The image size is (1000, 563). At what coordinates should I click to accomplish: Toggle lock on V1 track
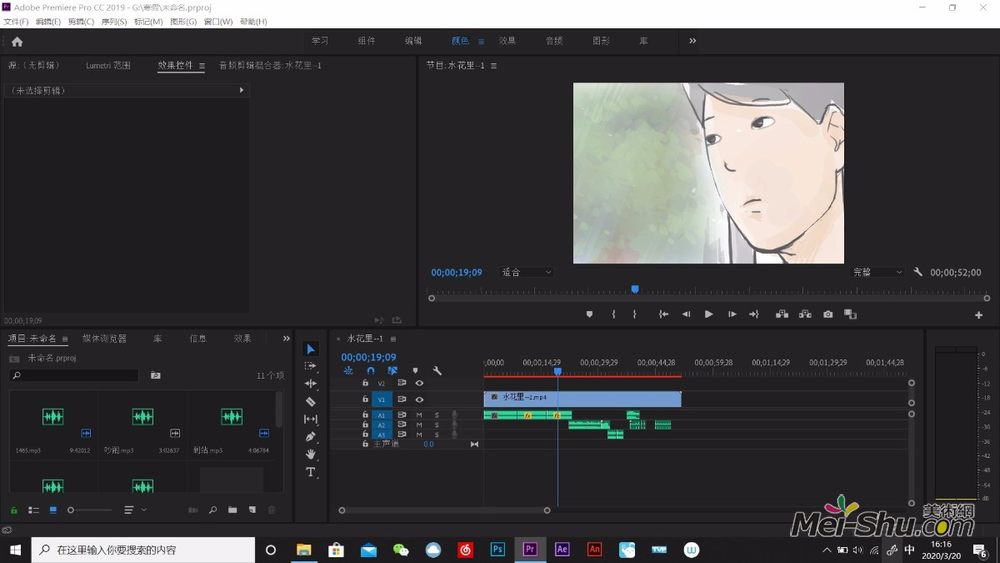coord(365,399)
